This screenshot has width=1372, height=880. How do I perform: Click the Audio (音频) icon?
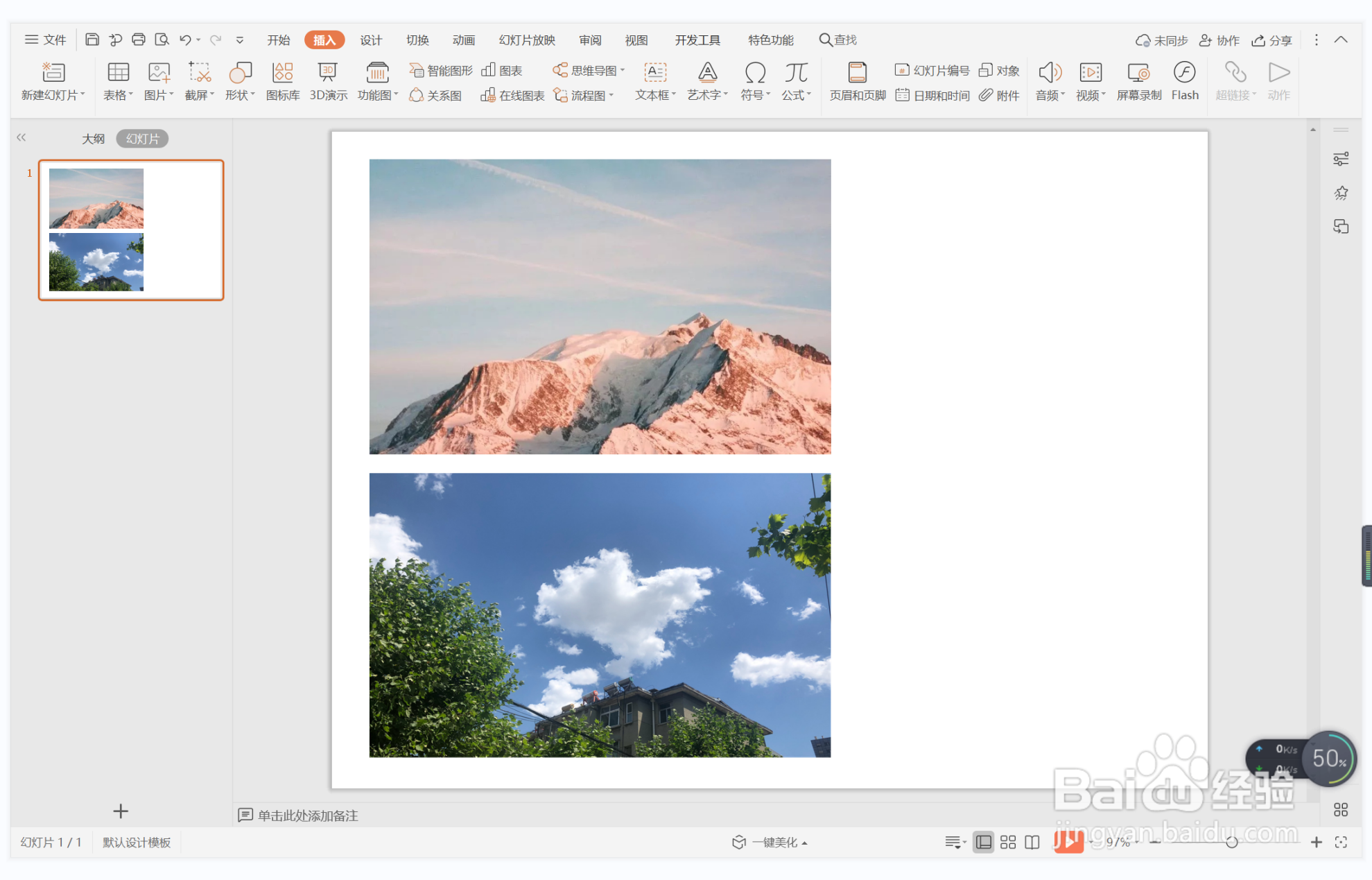point(1050,73)
